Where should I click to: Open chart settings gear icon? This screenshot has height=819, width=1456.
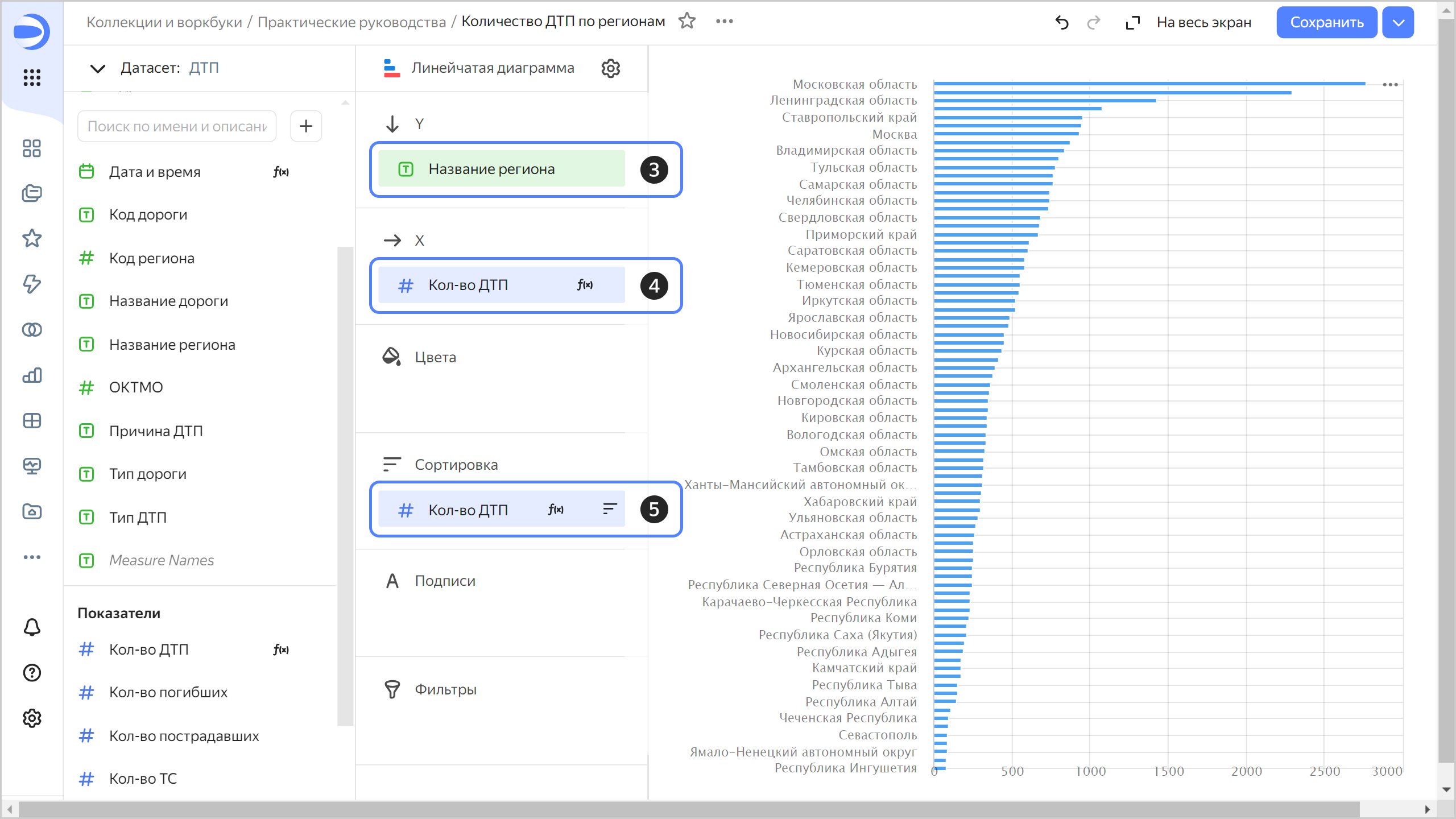(610, 68)
